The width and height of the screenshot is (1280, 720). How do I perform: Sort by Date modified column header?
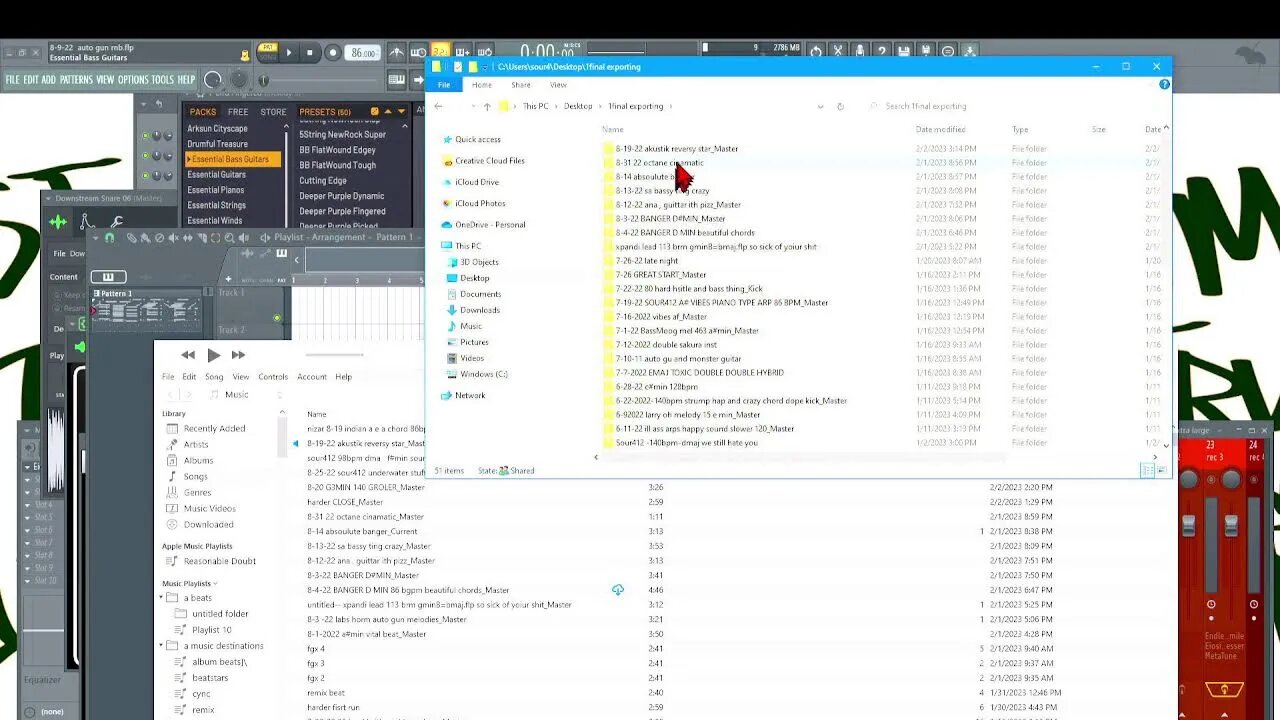click(x=941, y=129)
